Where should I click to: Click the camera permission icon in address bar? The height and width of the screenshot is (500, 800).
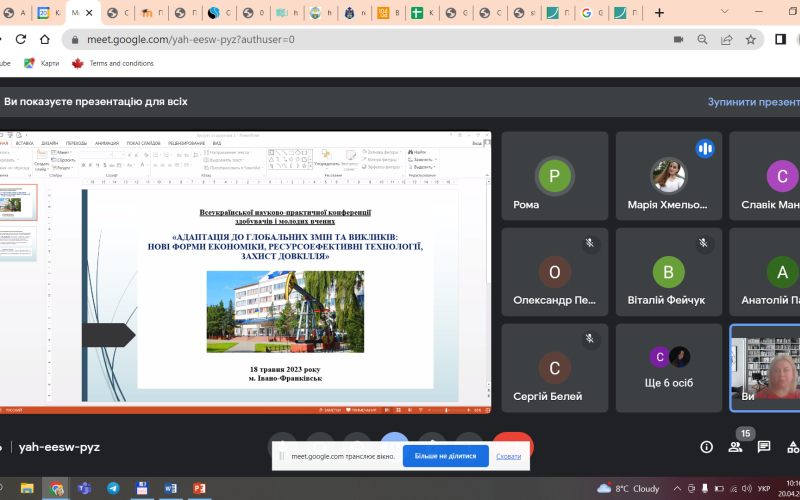tap(678, 39)
